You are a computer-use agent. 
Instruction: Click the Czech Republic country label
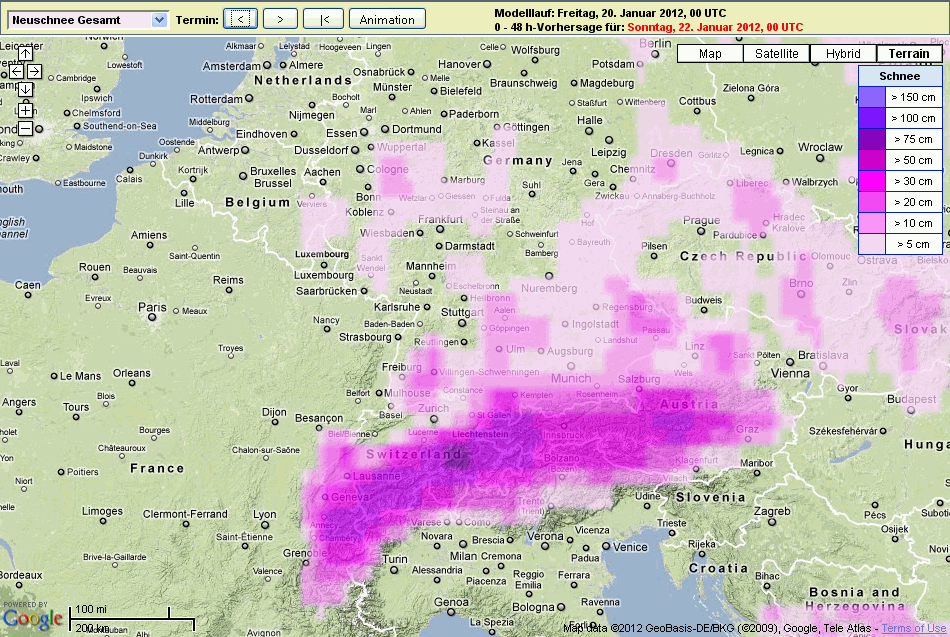pos(743,256)
